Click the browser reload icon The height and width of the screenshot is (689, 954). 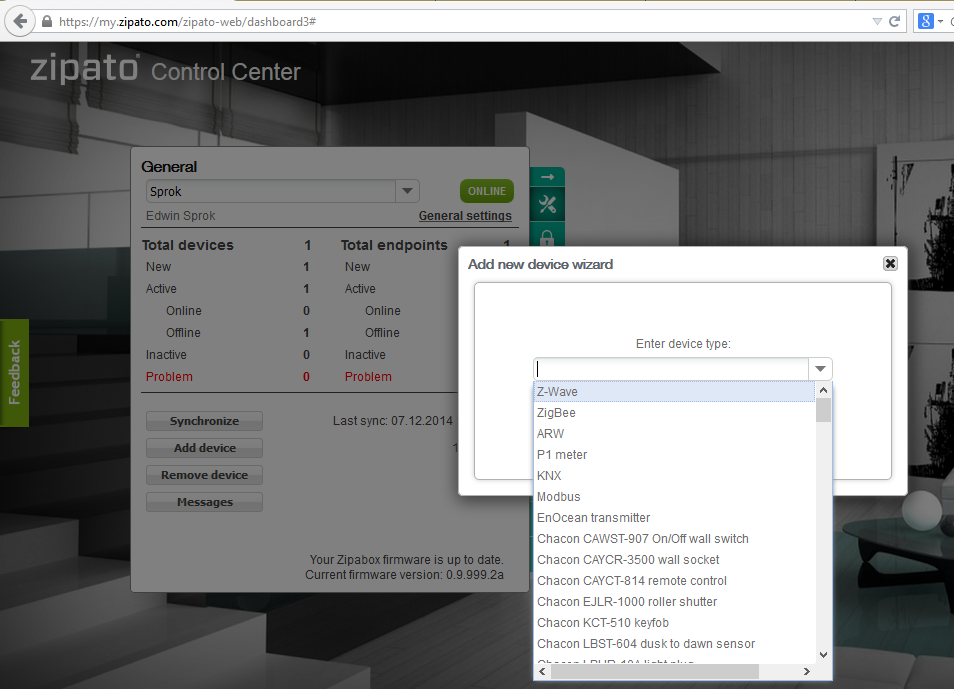pos(894,22)
